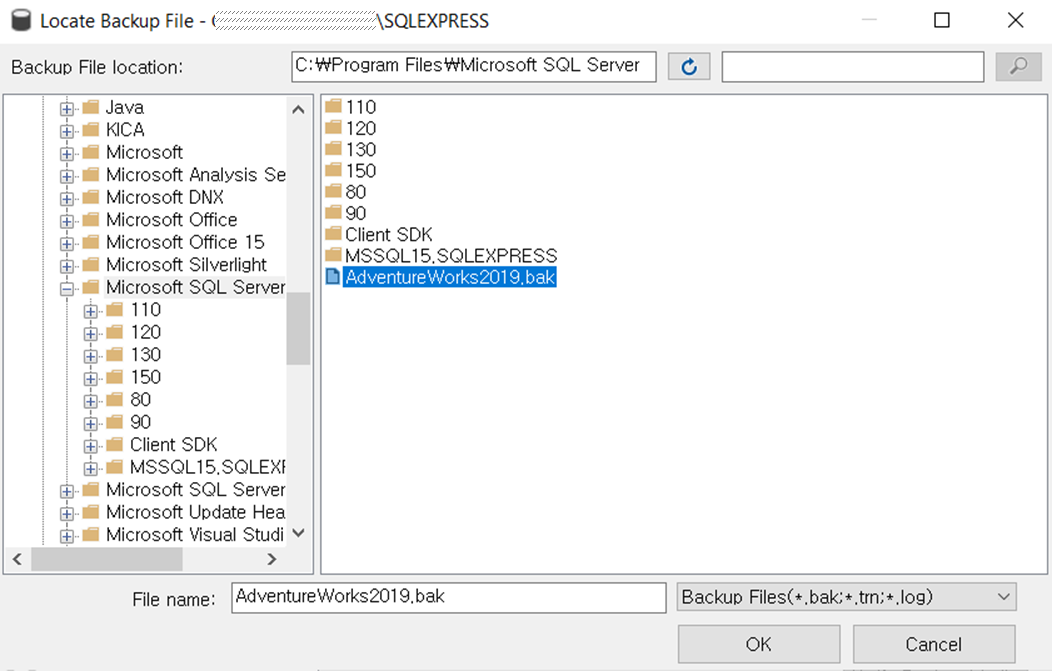Click the File name input field
The image size is (1052, 671).
449,597
